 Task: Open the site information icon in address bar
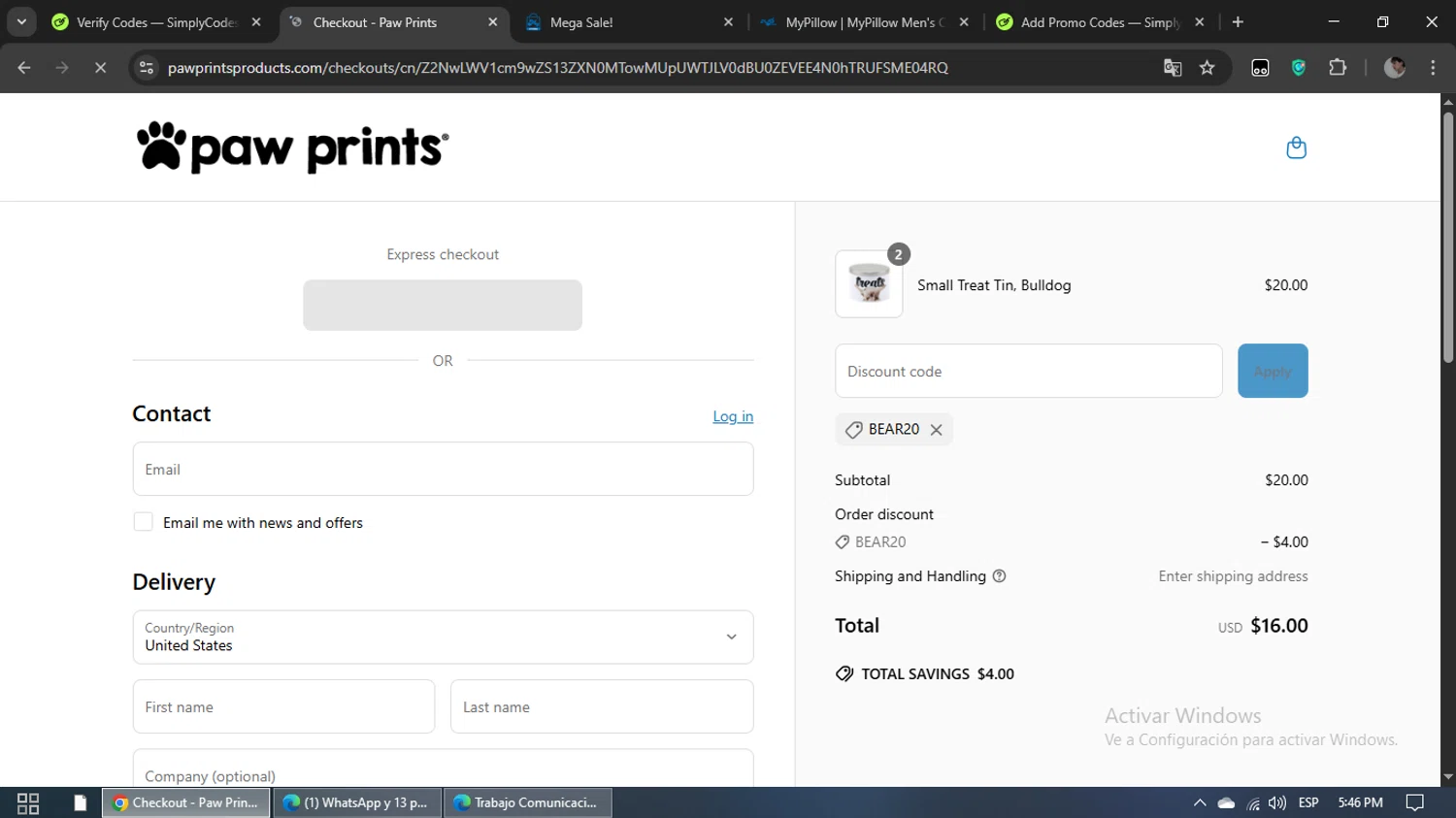(147, 67)
